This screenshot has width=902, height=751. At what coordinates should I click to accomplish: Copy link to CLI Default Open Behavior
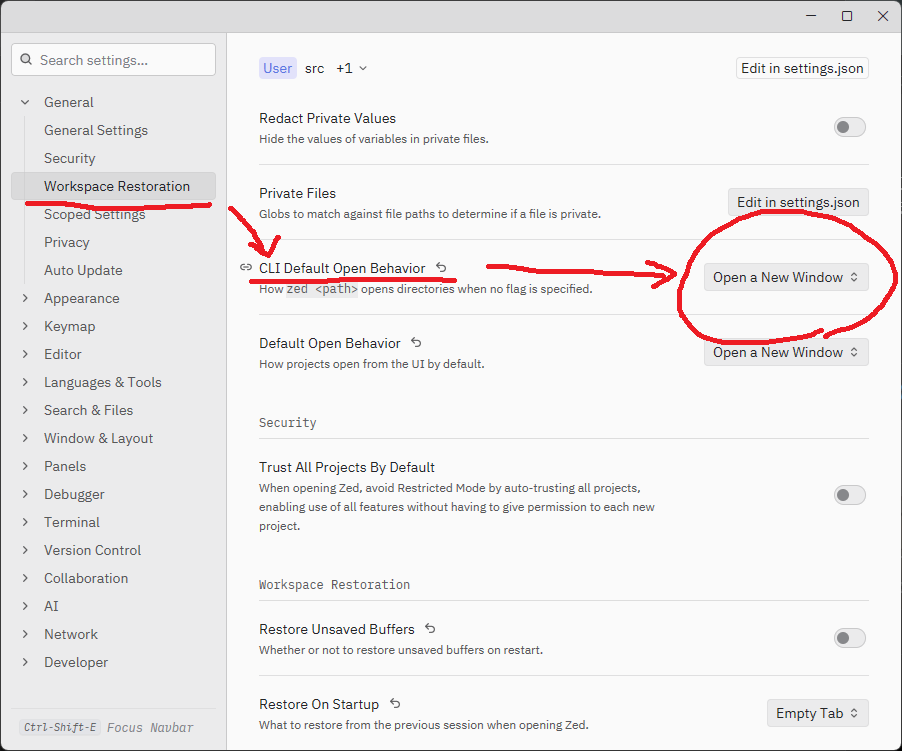[x=246, y=267]
